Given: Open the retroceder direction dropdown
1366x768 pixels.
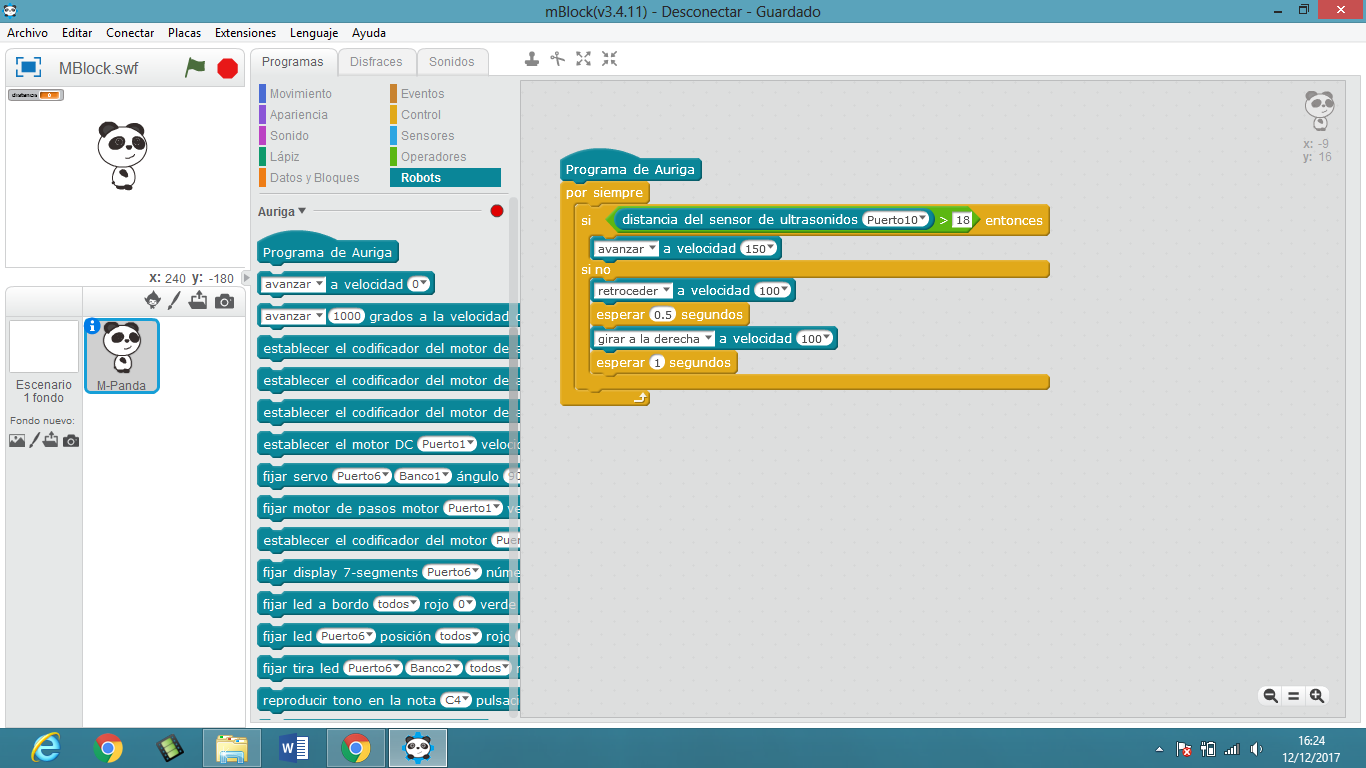Looking at the screenshot, I should point(635,291).
